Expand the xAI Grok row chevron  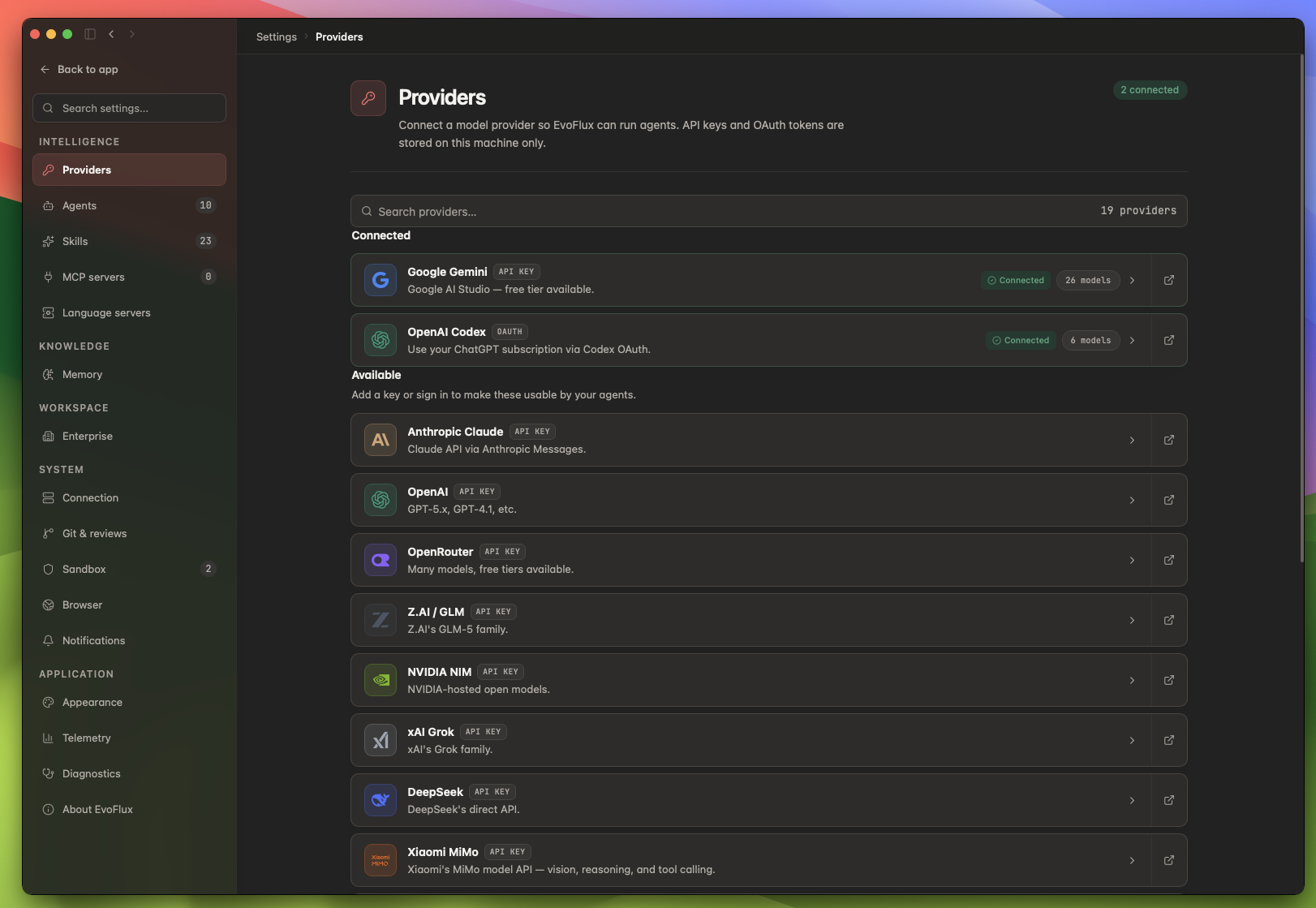click(1132, 740)
